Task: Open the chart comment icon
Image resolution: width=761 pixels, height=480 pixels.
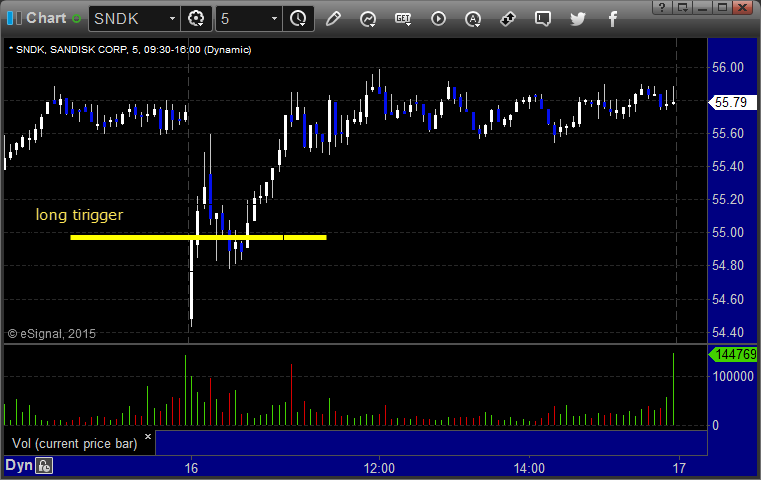Action: 543,19
